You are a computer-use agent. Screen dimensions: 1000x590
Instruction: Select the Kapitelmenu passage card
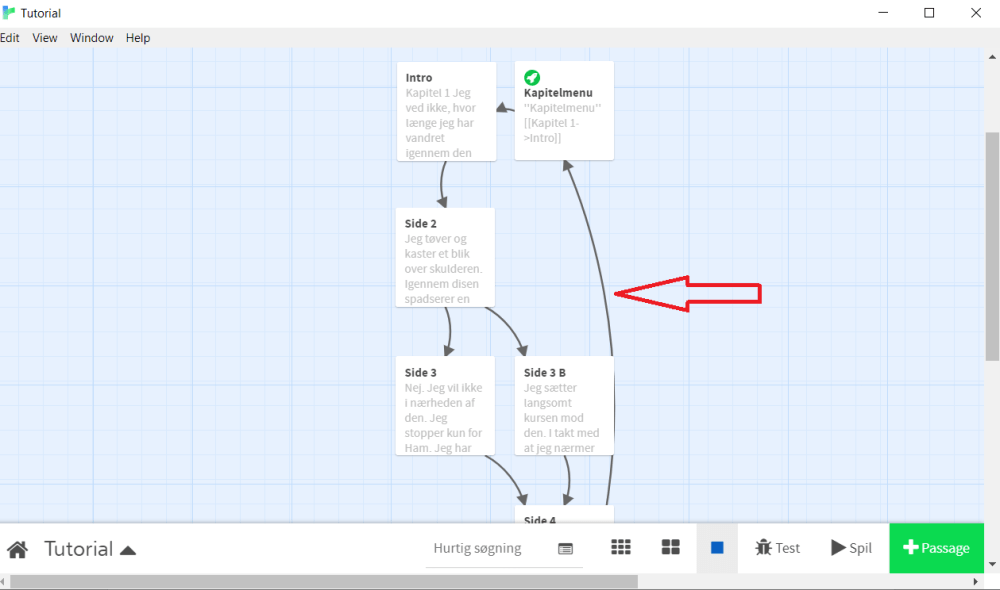(563, 110)
